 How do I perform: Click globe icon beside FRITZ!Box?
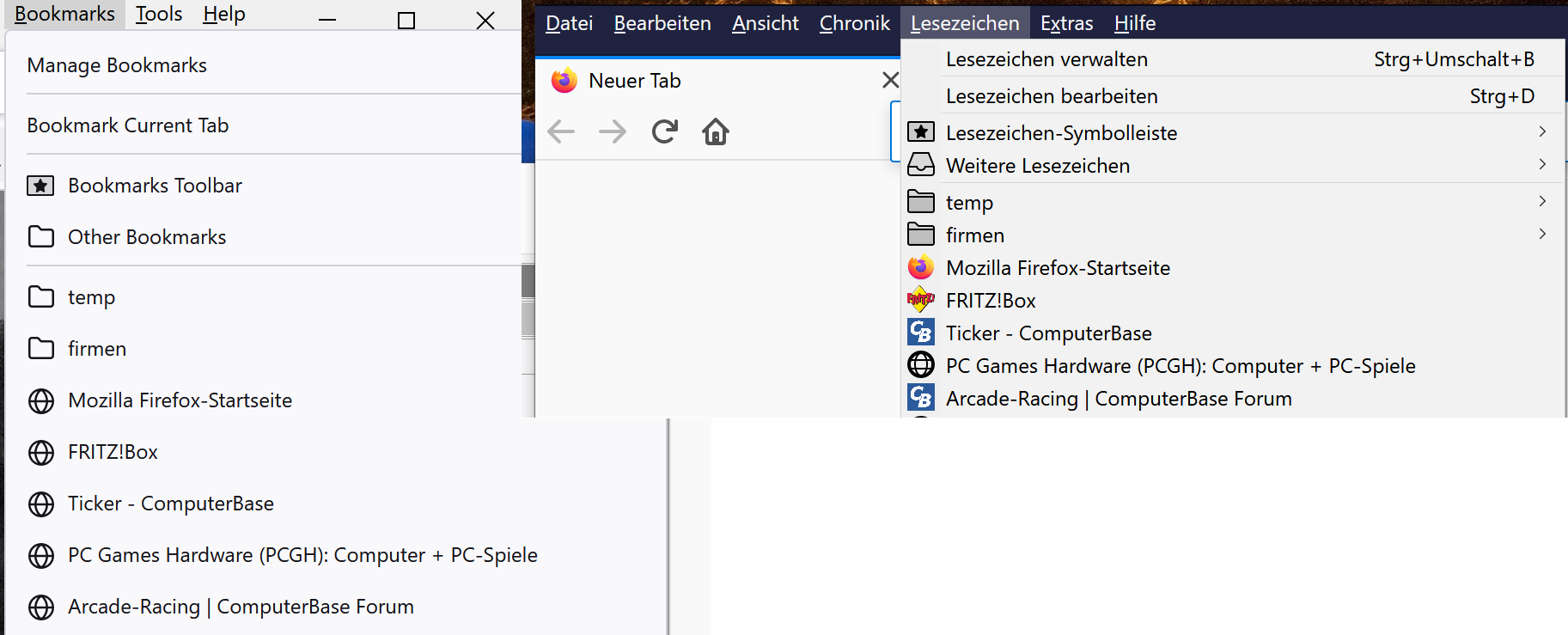click(40, 452)
